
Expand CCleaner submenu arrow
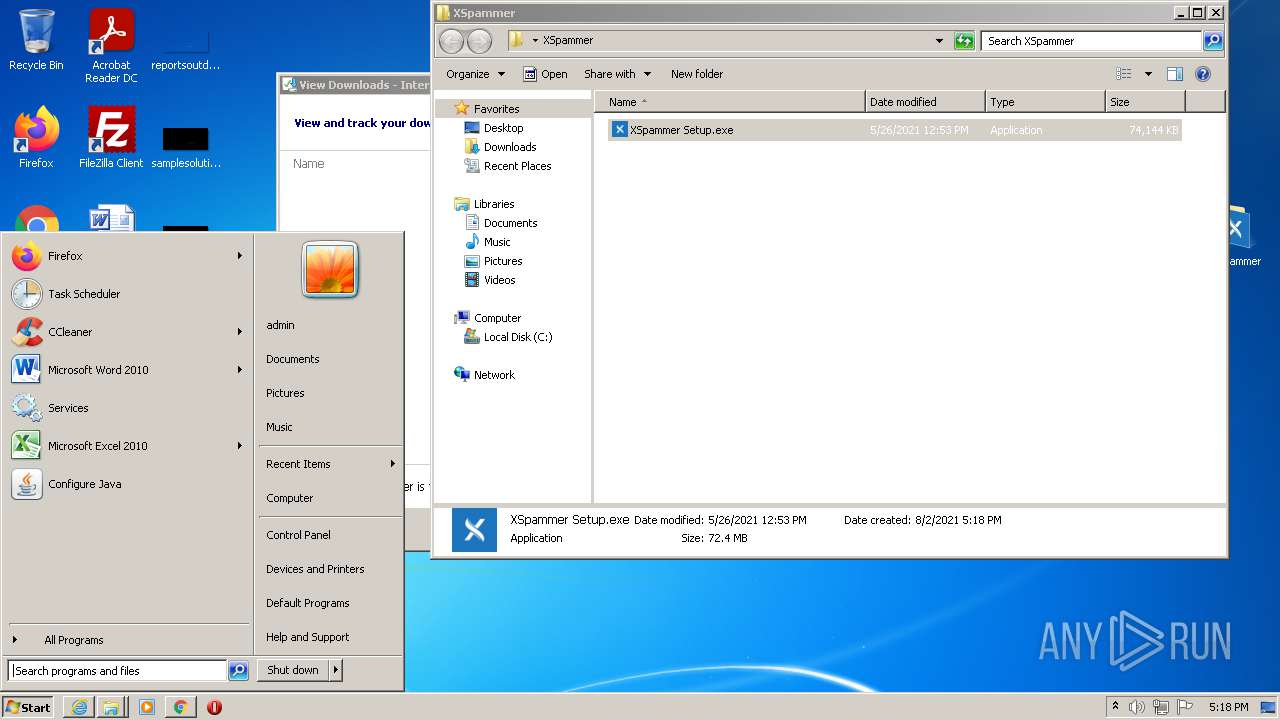coord(240,332)
